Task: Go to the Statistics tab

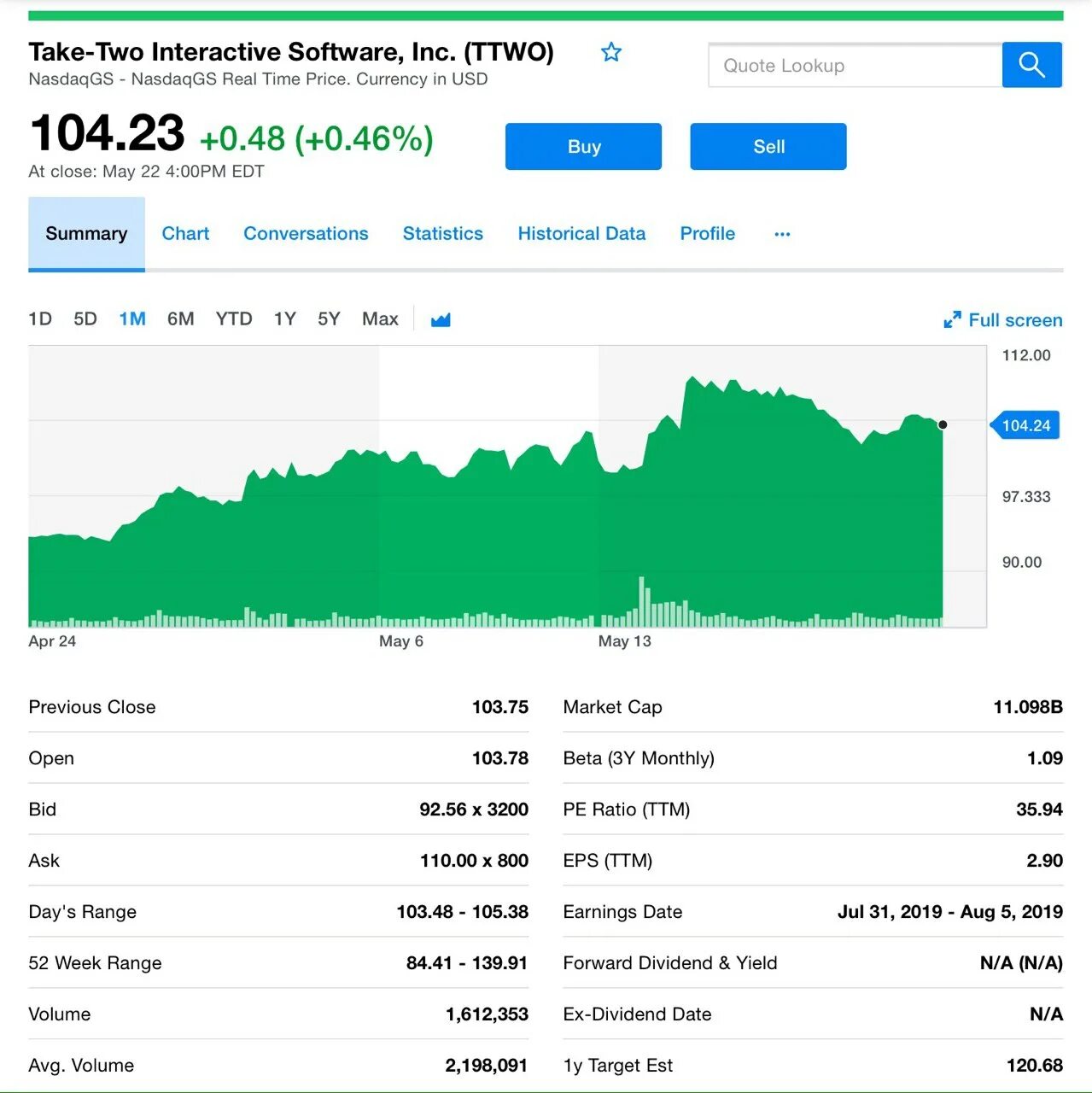Action: 443,234
